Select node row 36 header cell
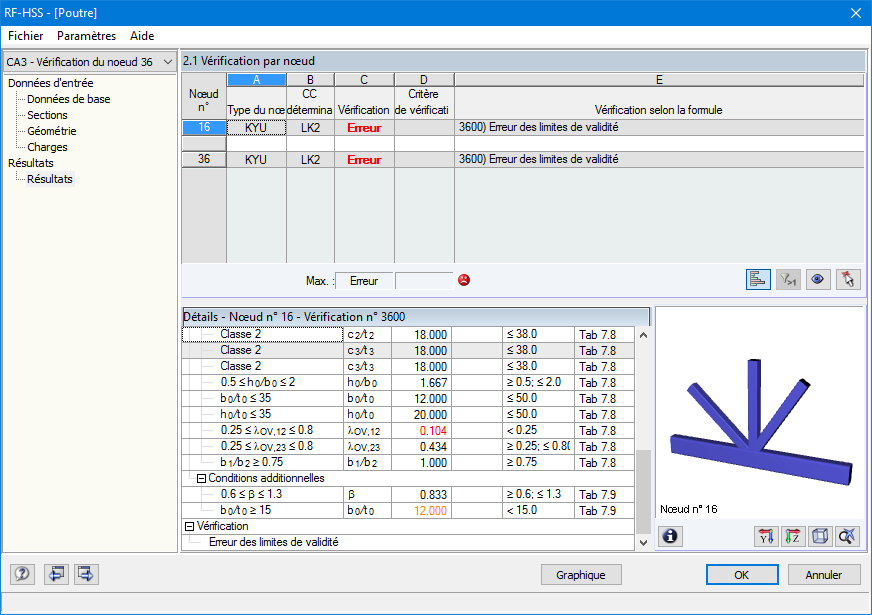 [204, 160]
